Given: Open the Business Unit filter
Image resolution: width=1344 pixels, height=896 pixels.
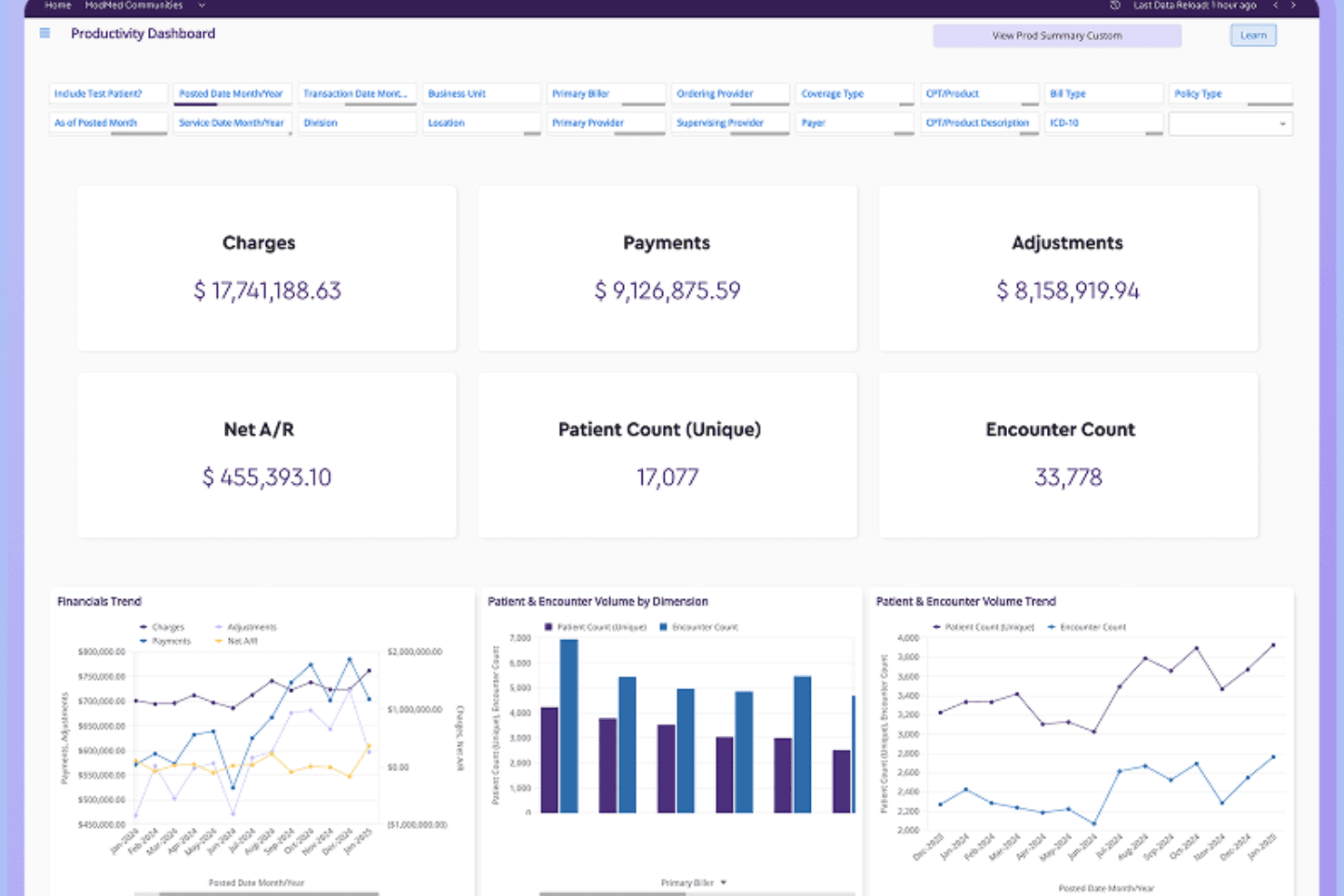Looking at the screenshot, I should click(x=481, y=94).
